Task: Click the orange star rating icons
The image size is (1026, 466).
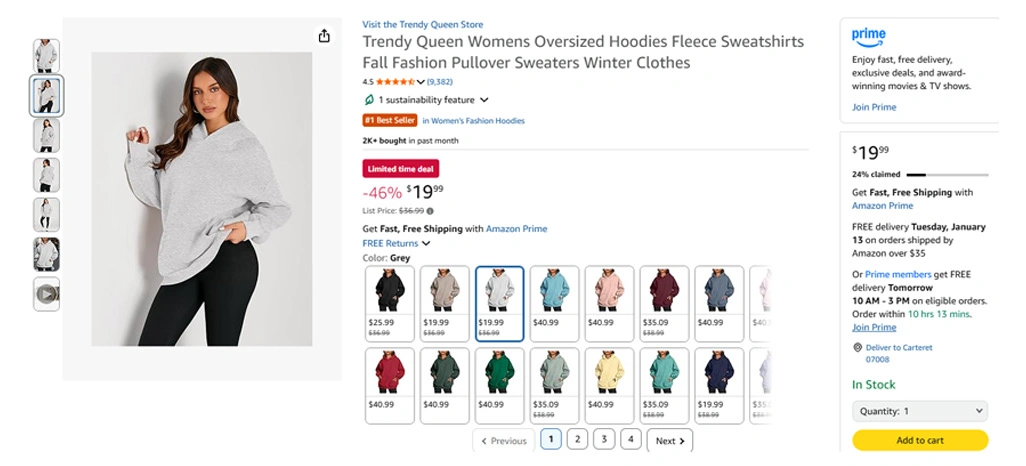Action: pos(395,82)
